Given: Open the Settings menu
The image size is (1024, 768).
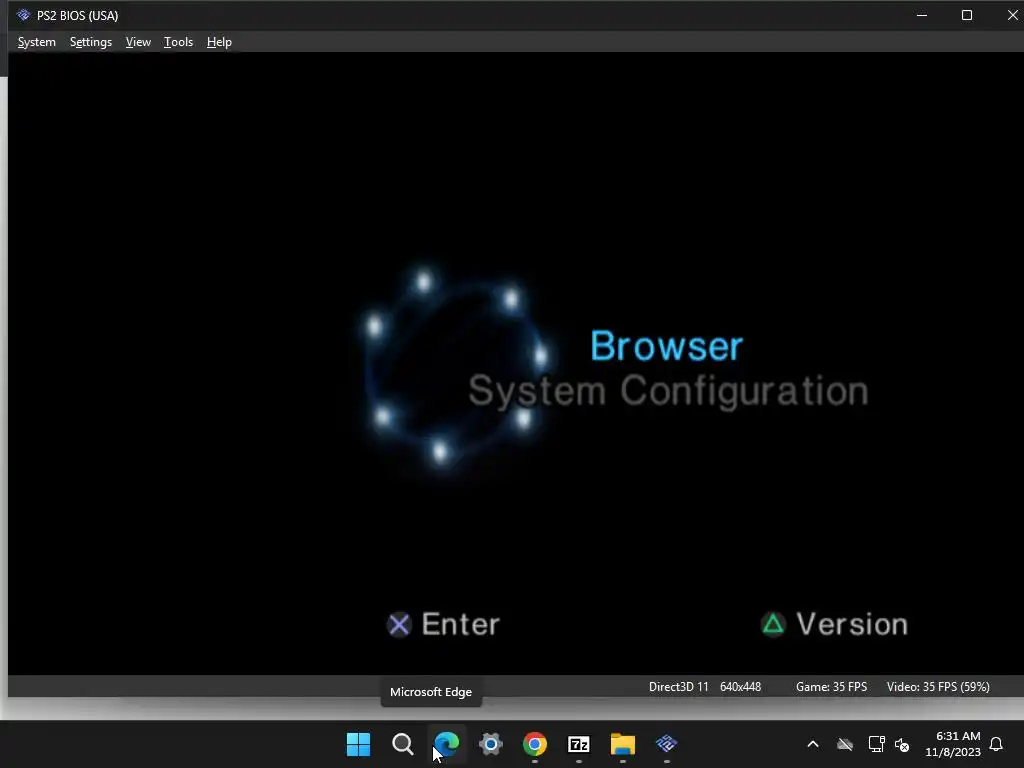Looking at the screenshot, I should (x=91, y=42).
